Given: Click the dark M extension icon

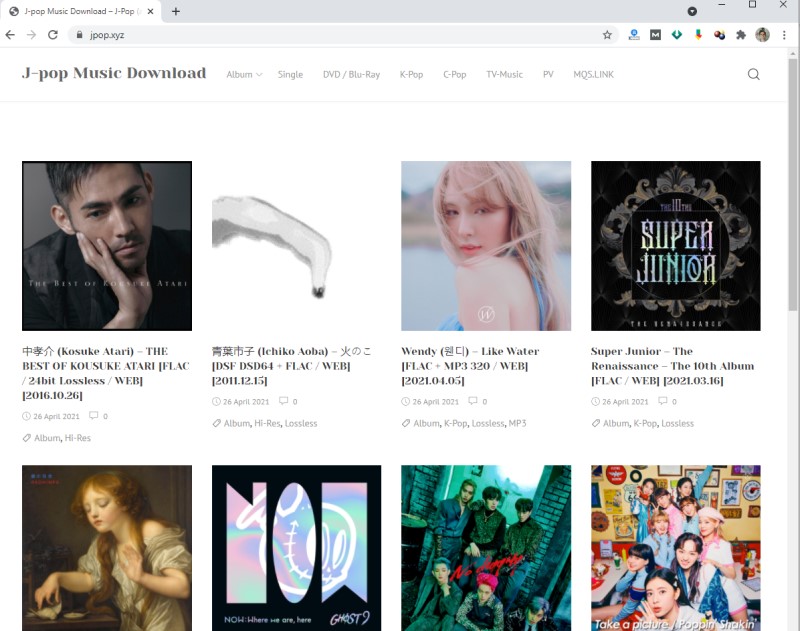Looking at the screenshot, I should tap(656, 35).
